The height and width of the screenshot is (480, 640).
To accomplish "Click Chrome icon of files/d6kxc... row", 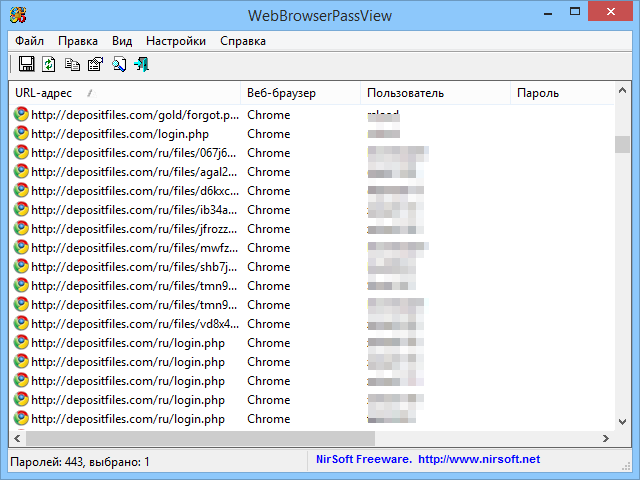I will point(21,191).
